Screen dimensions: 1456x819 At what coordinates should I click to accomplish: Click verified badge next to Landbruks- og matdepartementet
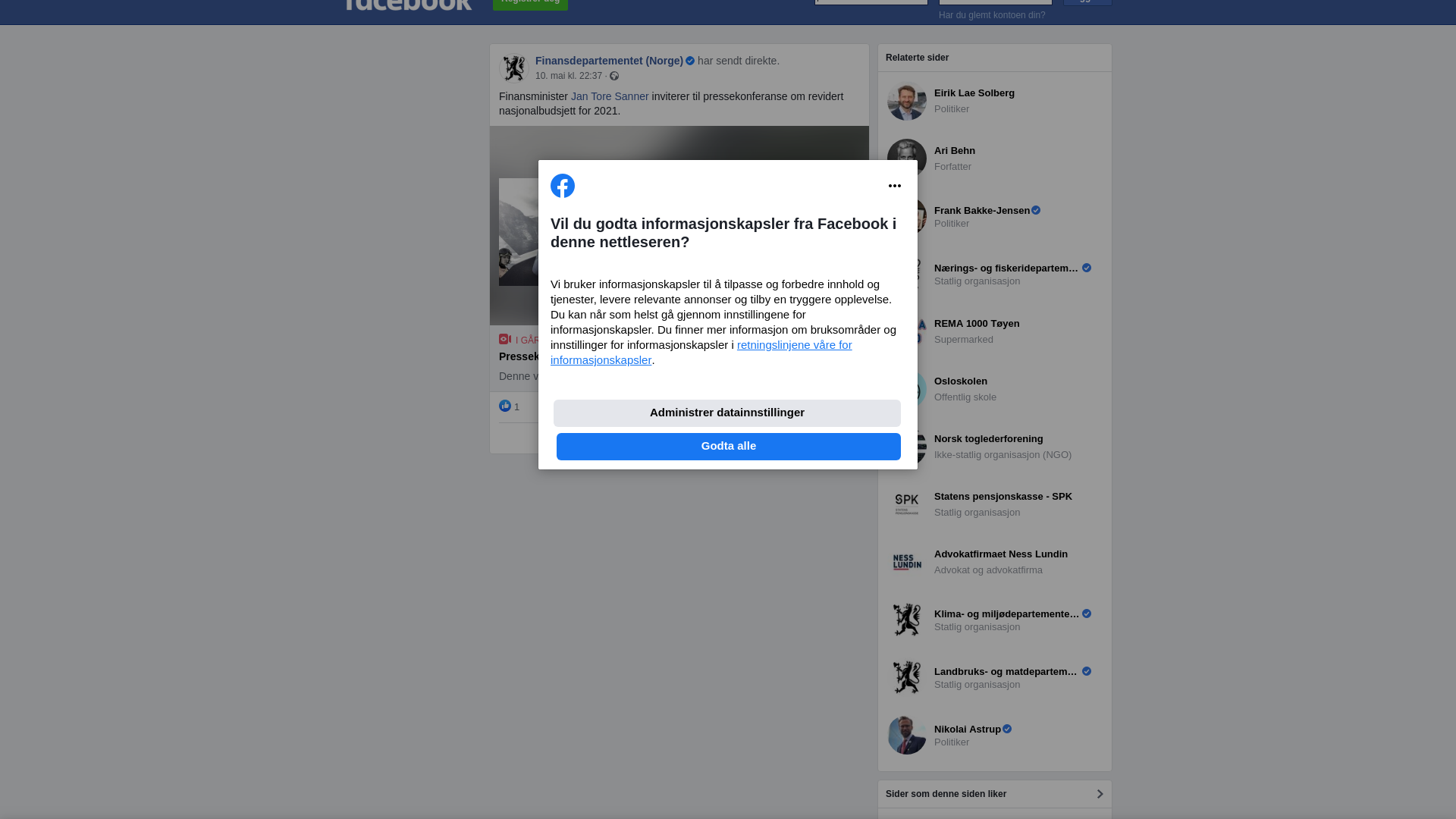tap(1087, 671)
